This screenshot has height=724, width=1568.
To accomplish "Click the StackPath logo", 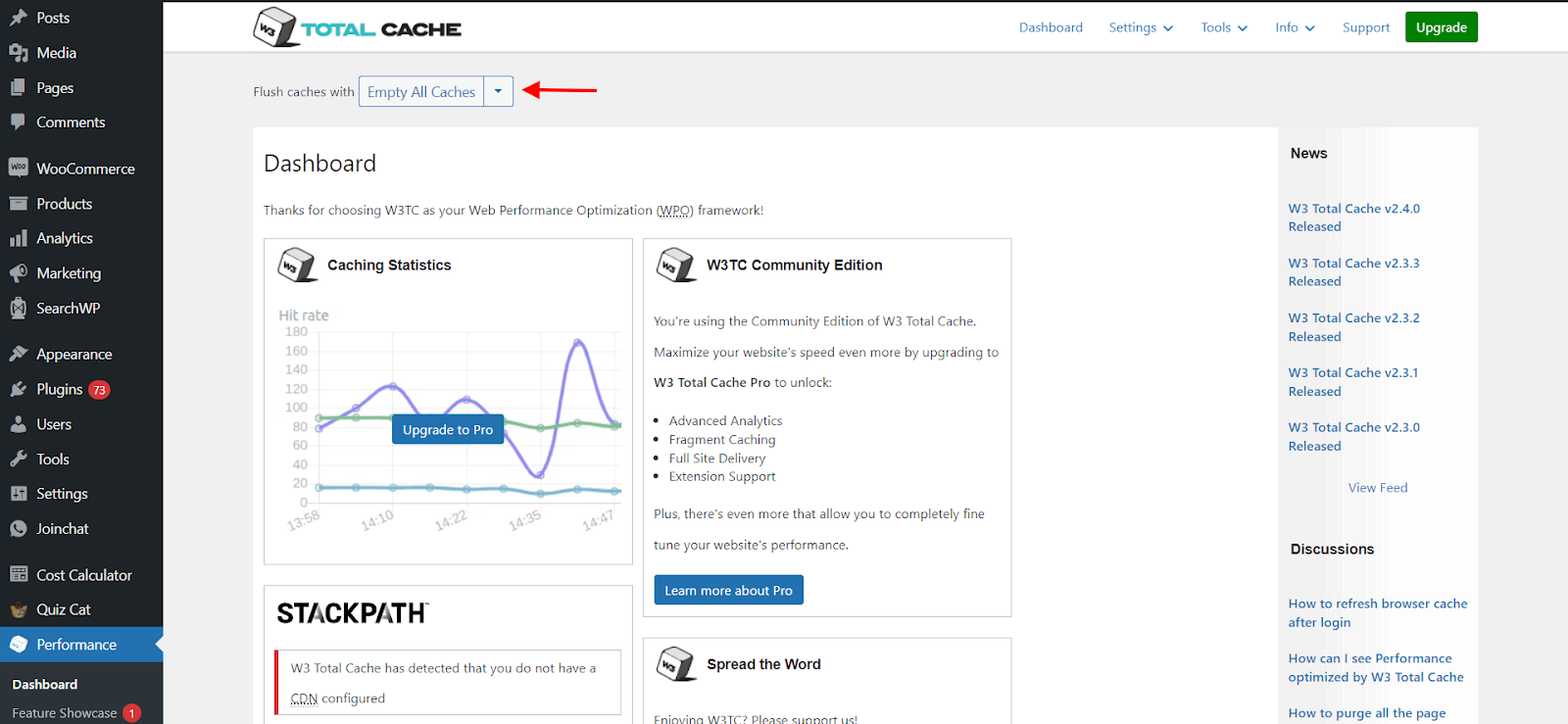I will (353, 613).
